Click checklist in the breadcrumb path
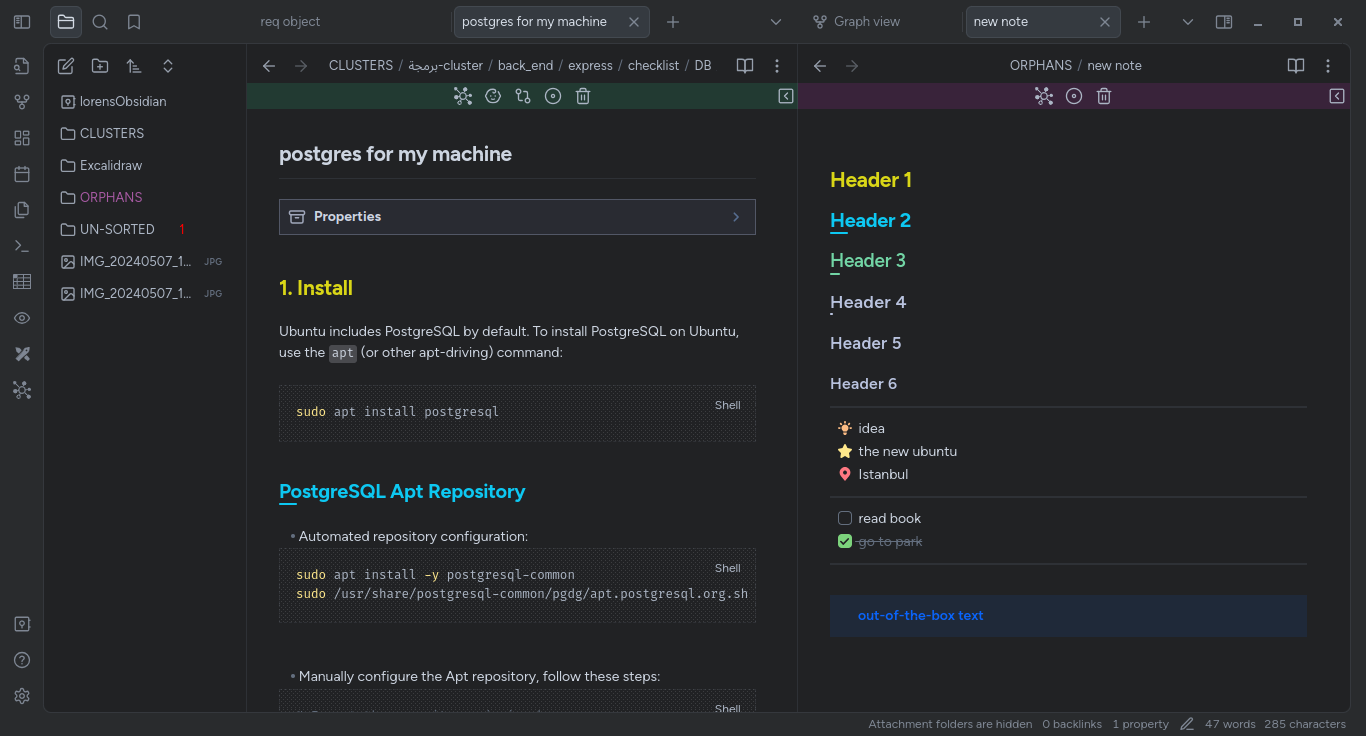This screenshot has width=1366, height=736. pos(653,65)
